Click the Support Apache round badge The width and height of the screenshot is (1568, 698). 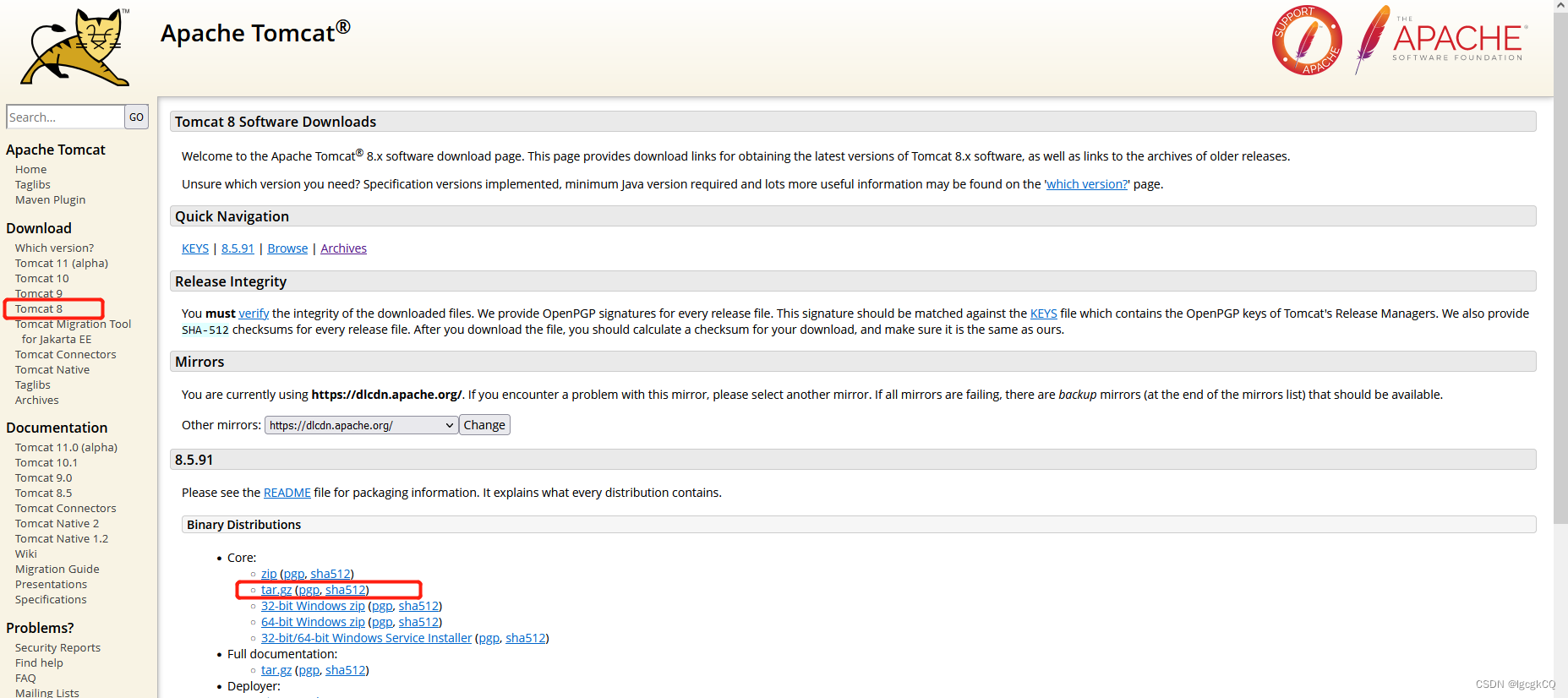click(1307, 41)
